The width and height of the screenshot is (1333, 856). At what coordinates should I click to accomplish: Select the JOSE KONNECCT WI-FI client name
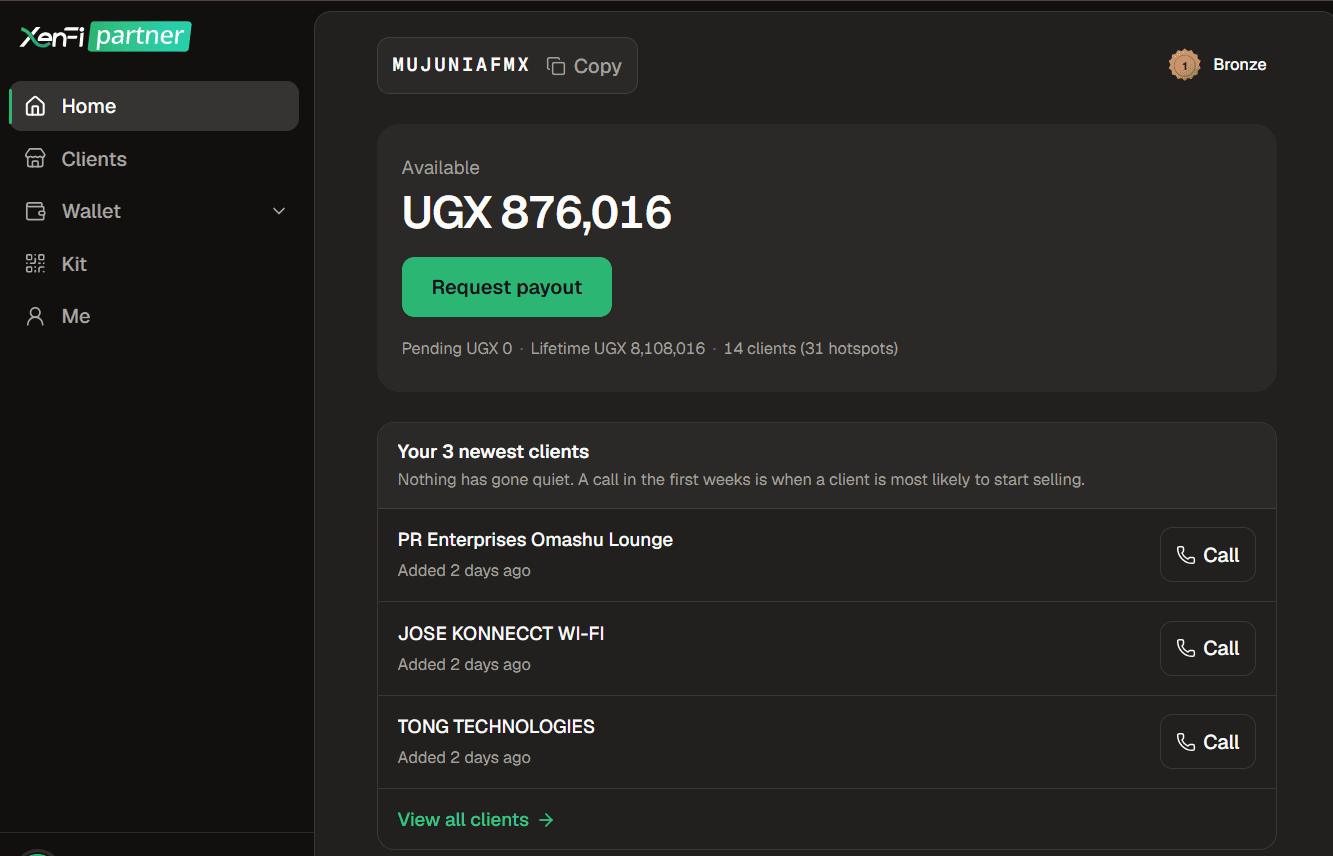(x=501, y=634)
